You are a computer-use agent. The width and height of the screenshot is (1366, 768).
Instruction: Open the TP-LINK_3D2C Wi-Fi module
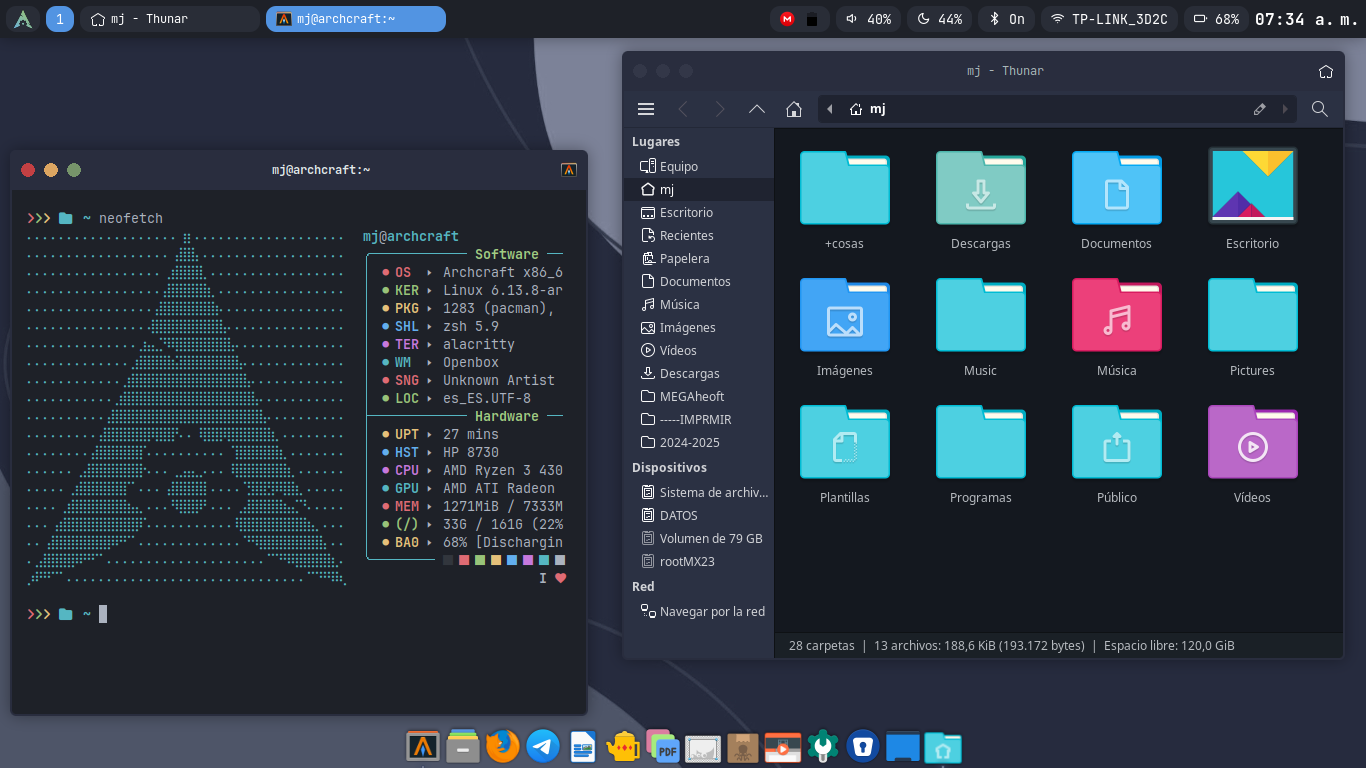point(1110,19)
